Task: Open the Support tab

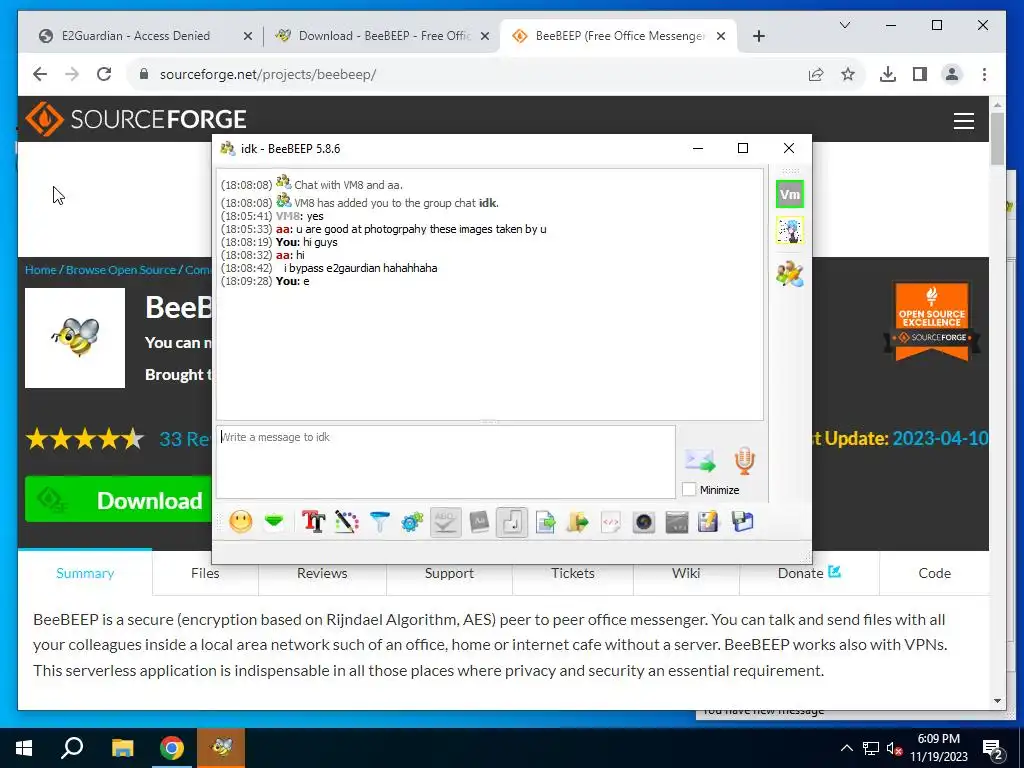Action: pyautogui.click(x=449, y=573)
